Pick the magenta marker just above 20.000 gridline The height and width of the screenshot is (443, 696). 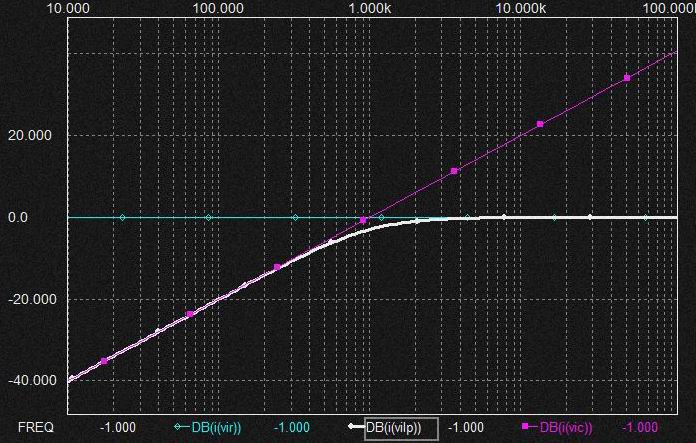pyautogui.click(x=540, y=124)
